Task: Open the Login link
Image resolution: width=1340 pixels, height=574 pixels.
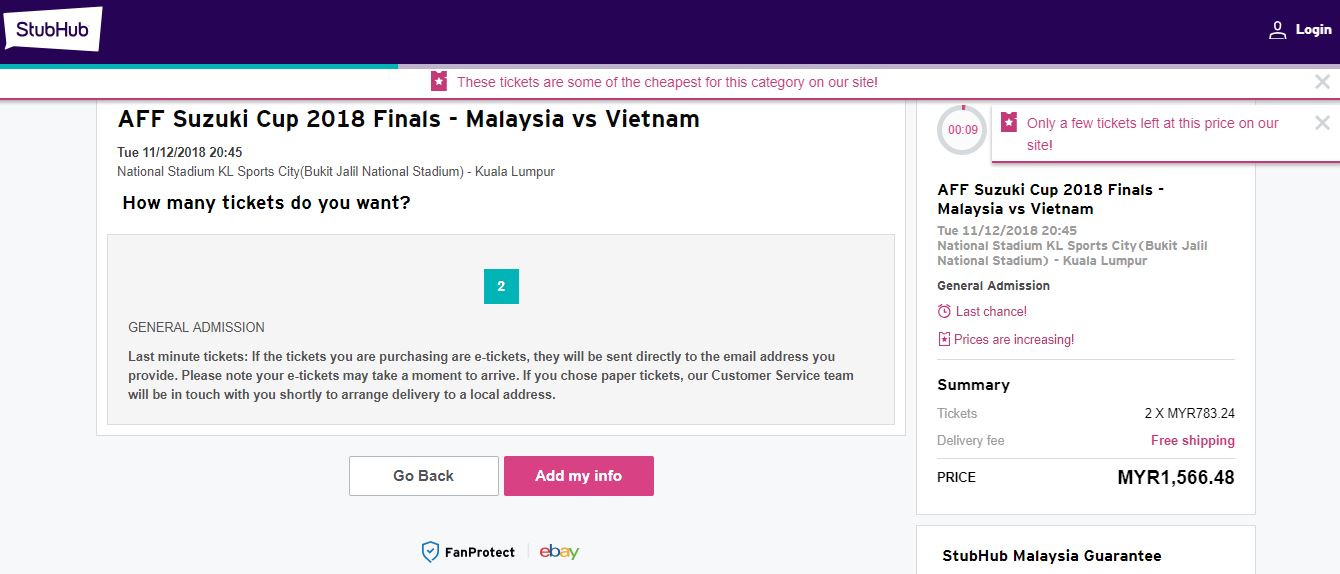Action: pos(1313,30)
